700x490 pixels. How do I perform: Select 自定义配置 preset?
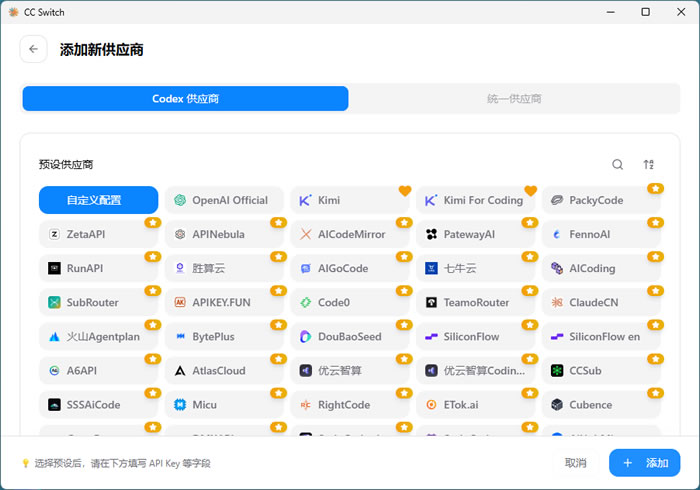(x=99, y=200)
